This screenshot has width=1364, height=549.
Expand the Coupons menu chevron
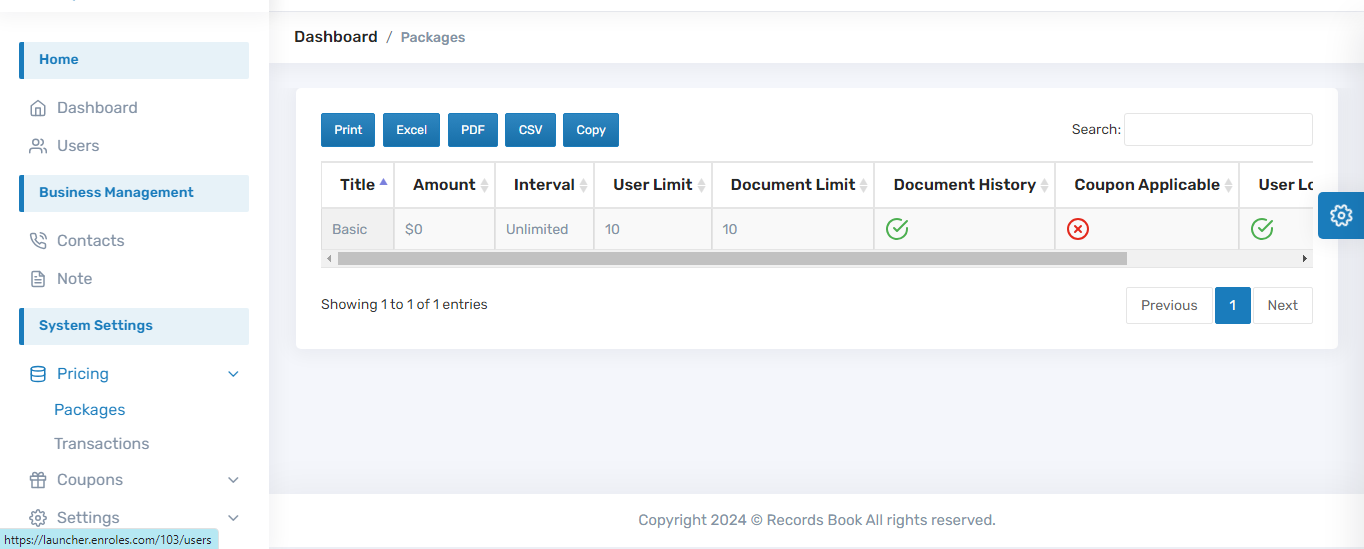pos(233,480)
